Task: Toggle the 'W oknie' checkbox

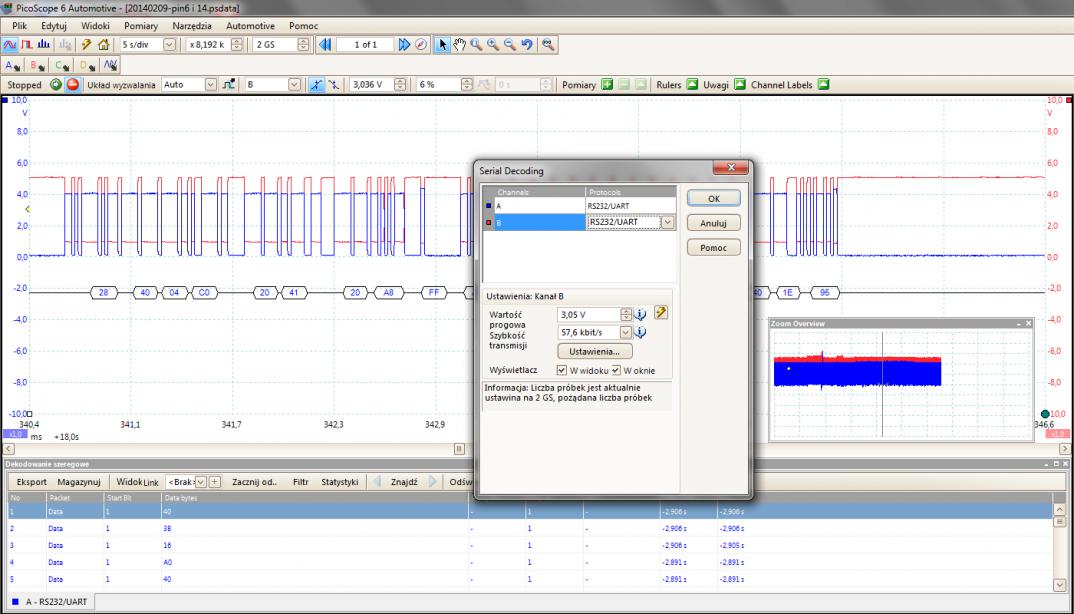Action: click(x=617, y=370)
